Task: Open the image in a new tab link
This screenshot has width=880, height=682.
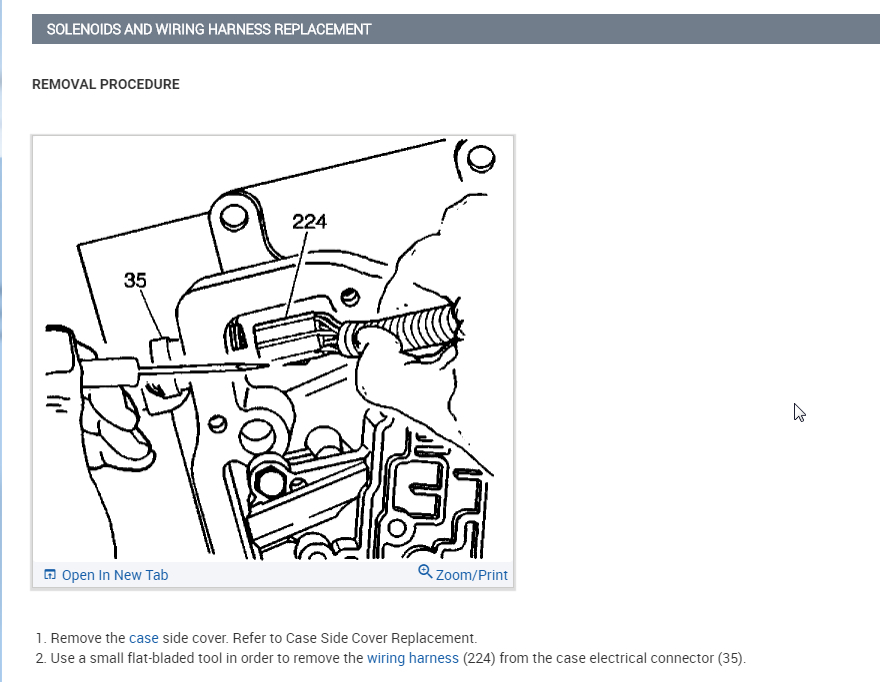Action: pos(114,575)
